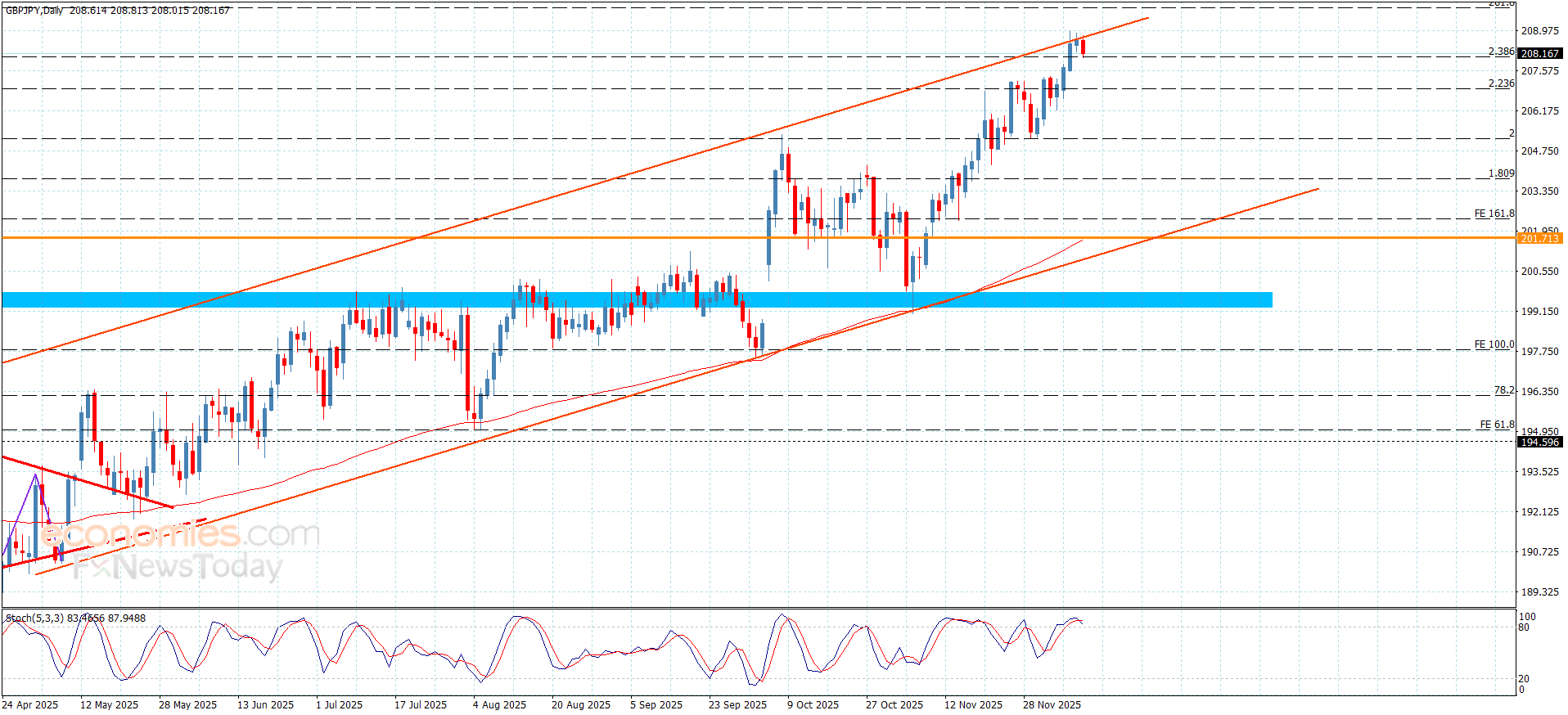Click the 189.325 price axis value
1568x715 pixels.
(1539, 592)
